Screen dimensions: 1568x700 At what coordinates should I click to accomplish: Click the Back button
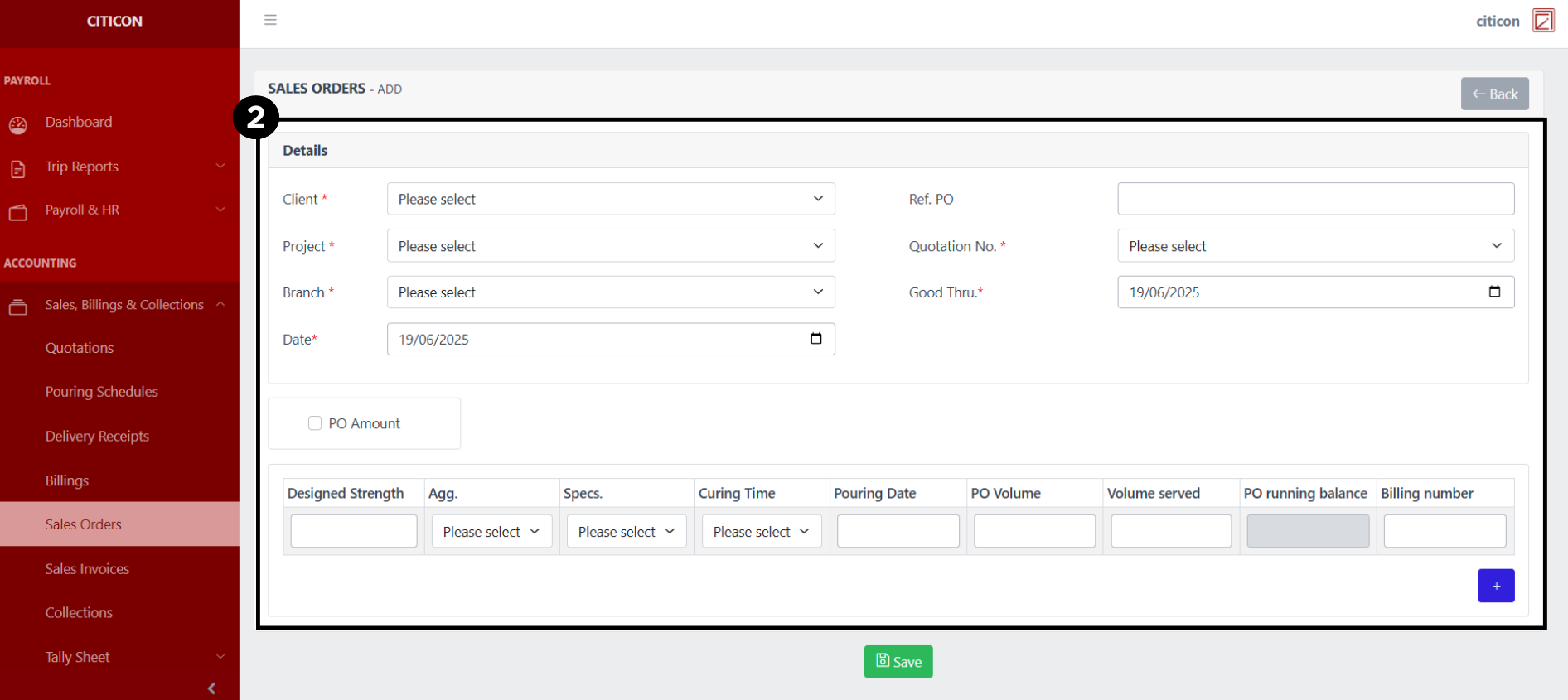point(1494,94)
